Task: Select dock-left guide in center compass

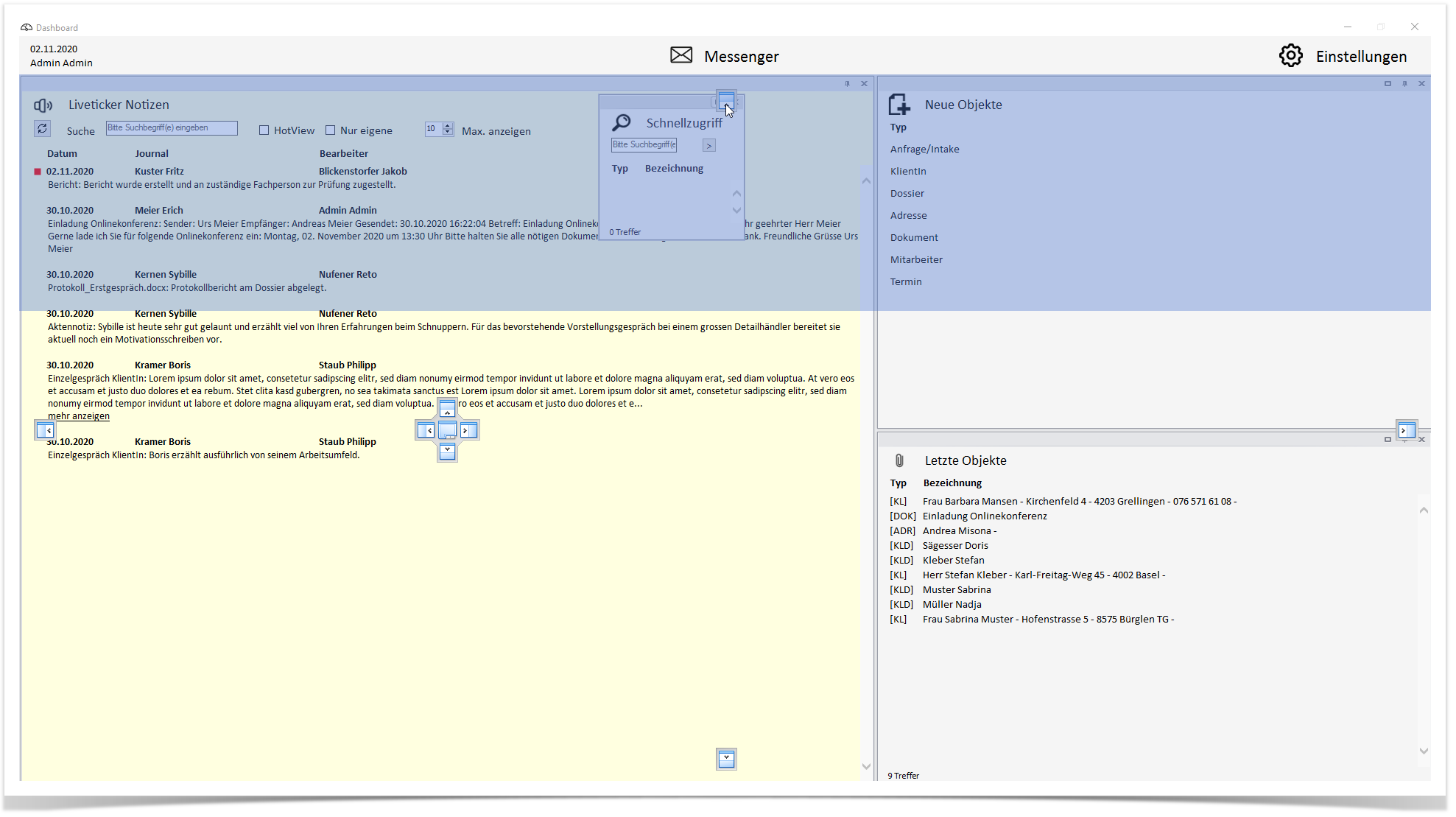Action: tap(425, 430)
